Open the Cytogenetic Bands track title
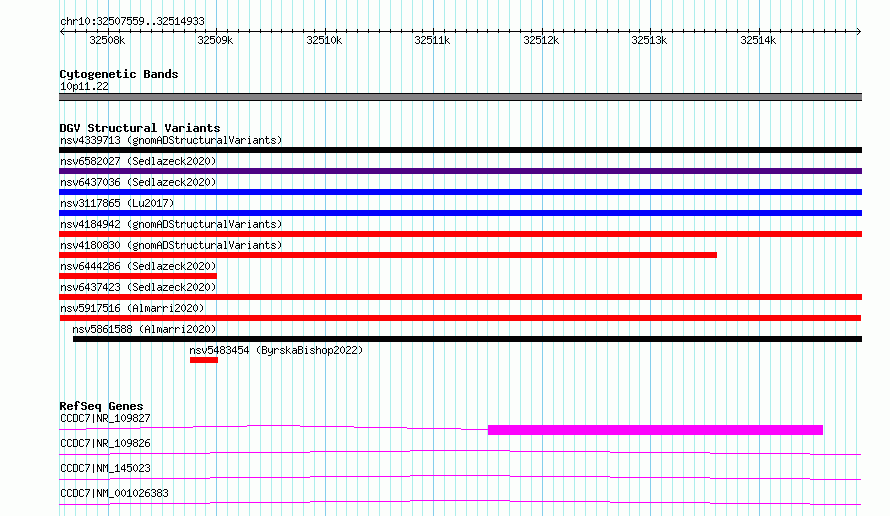Viewport: 890px width, 516px height. click(119, 74)
